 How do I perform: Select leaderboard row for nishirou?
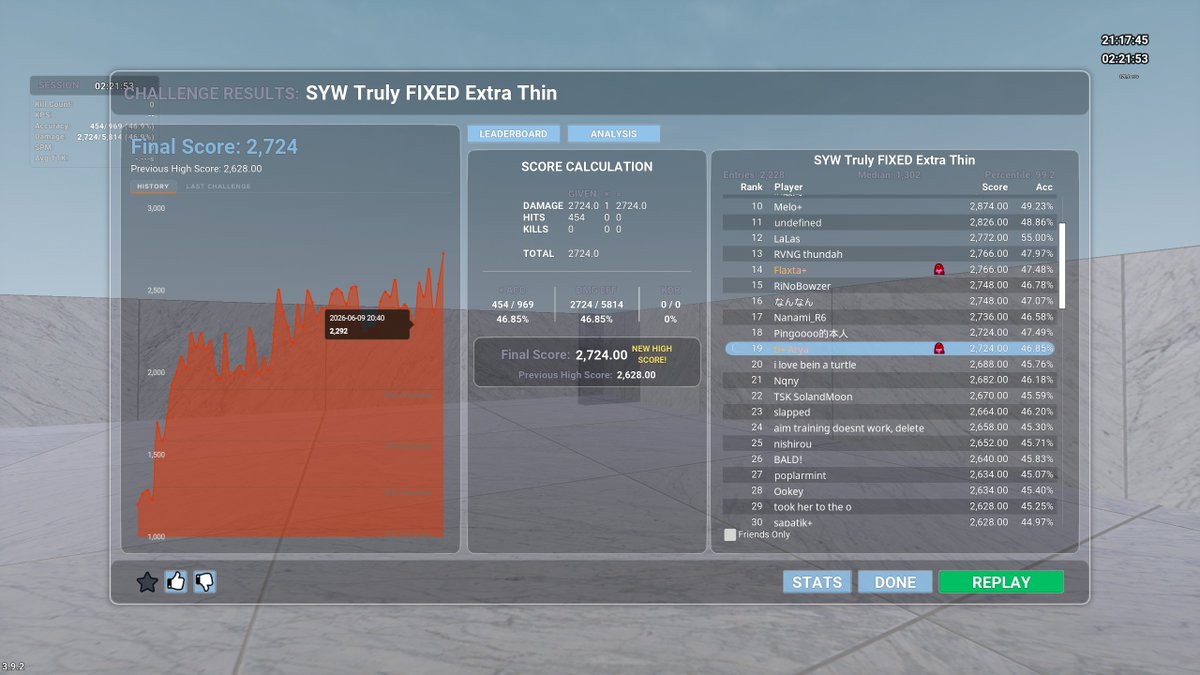[x=889, y=443]
